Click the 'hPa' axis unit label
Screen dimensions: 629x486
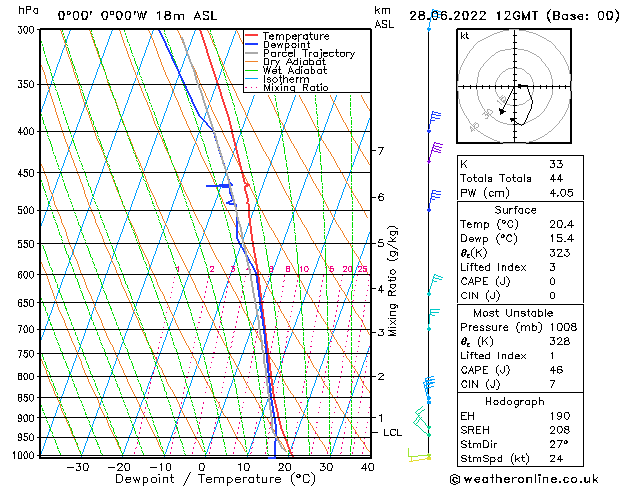pyautogui.click(x=28, y=11)
